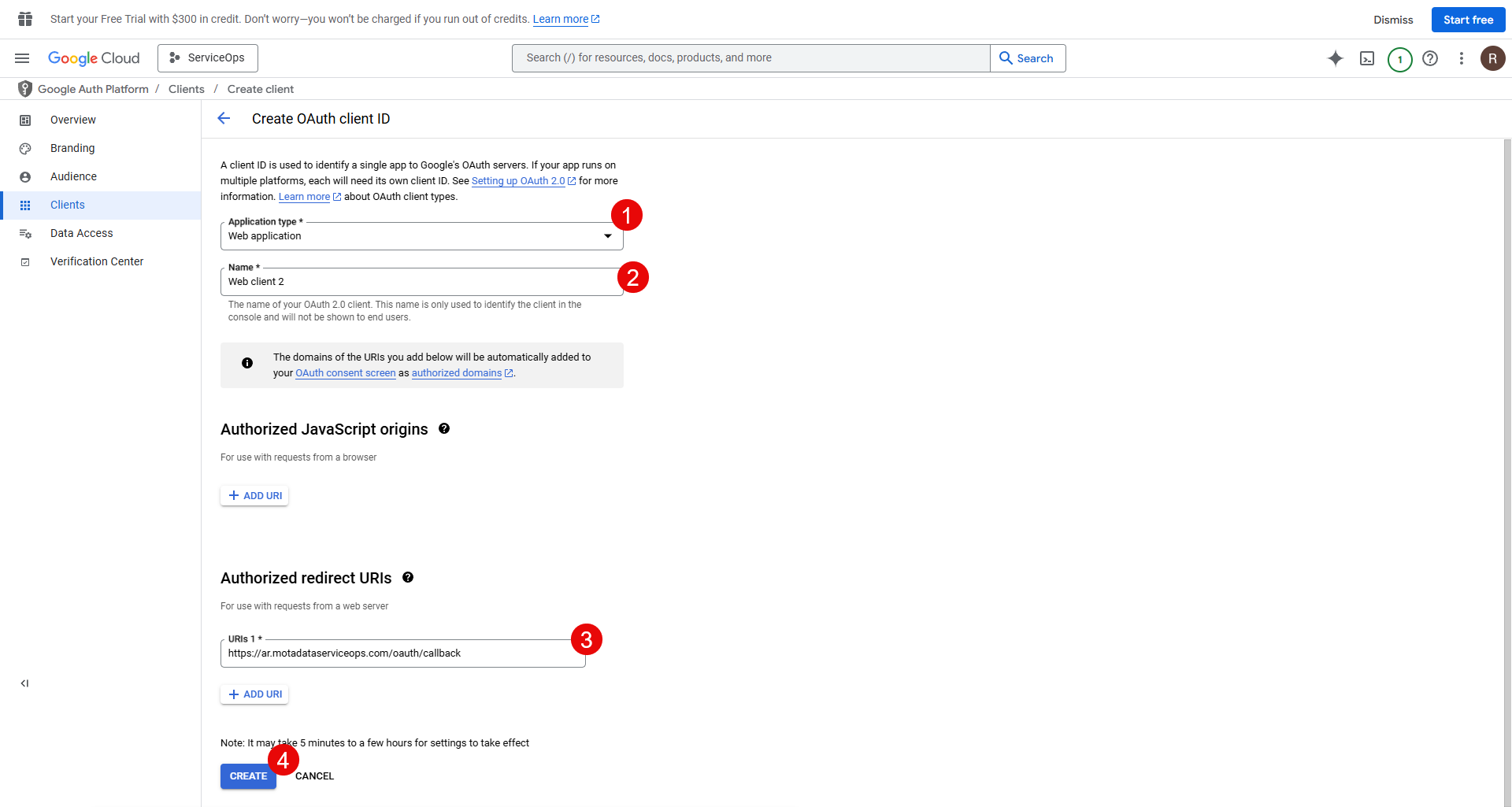Activate Cloud Shell terminal icon

pyautogui.click(x=1367, y=58)
